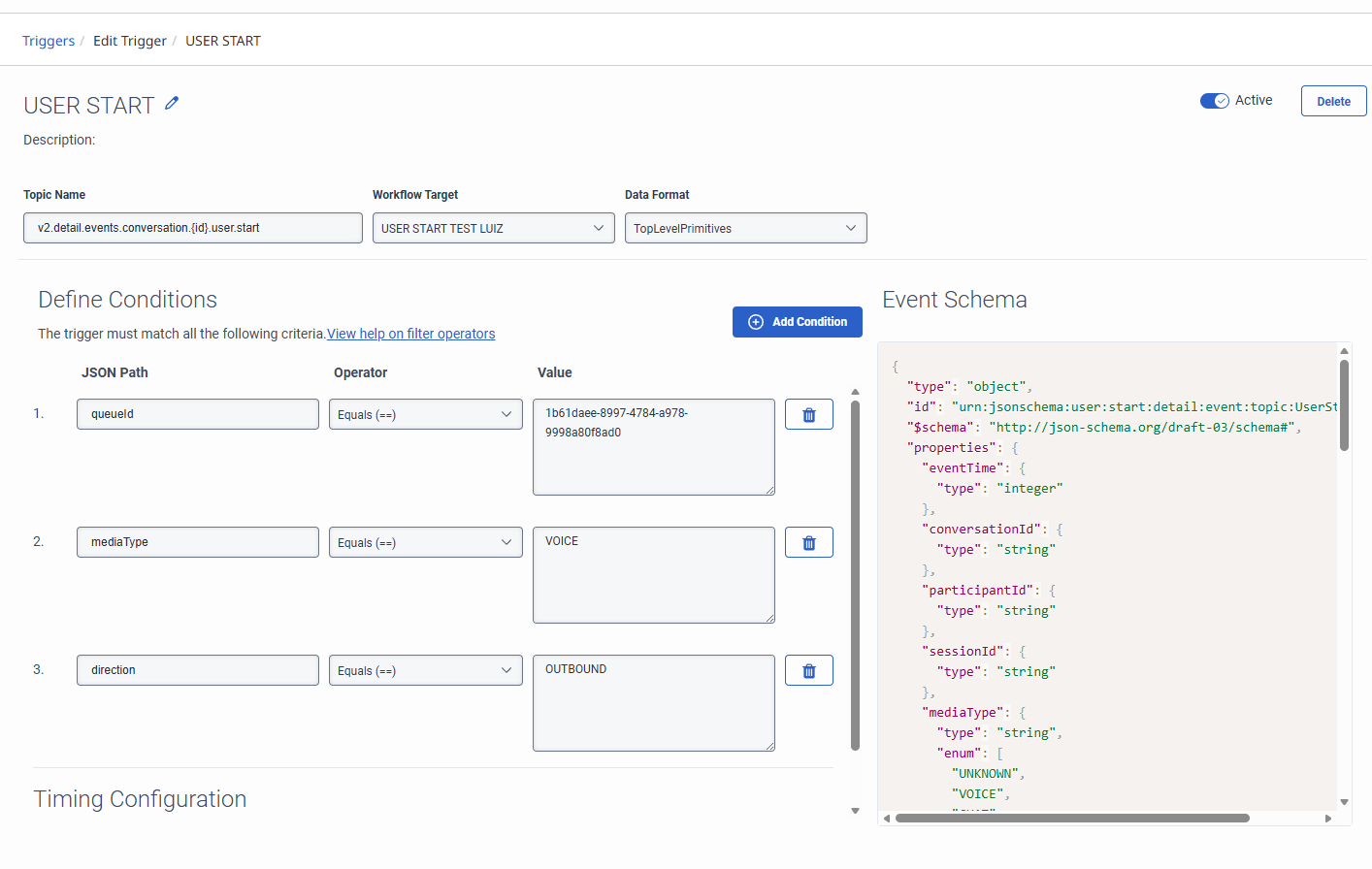
Task: Click the down arrow of conditions scrollbar
Action: coord(855,811)
